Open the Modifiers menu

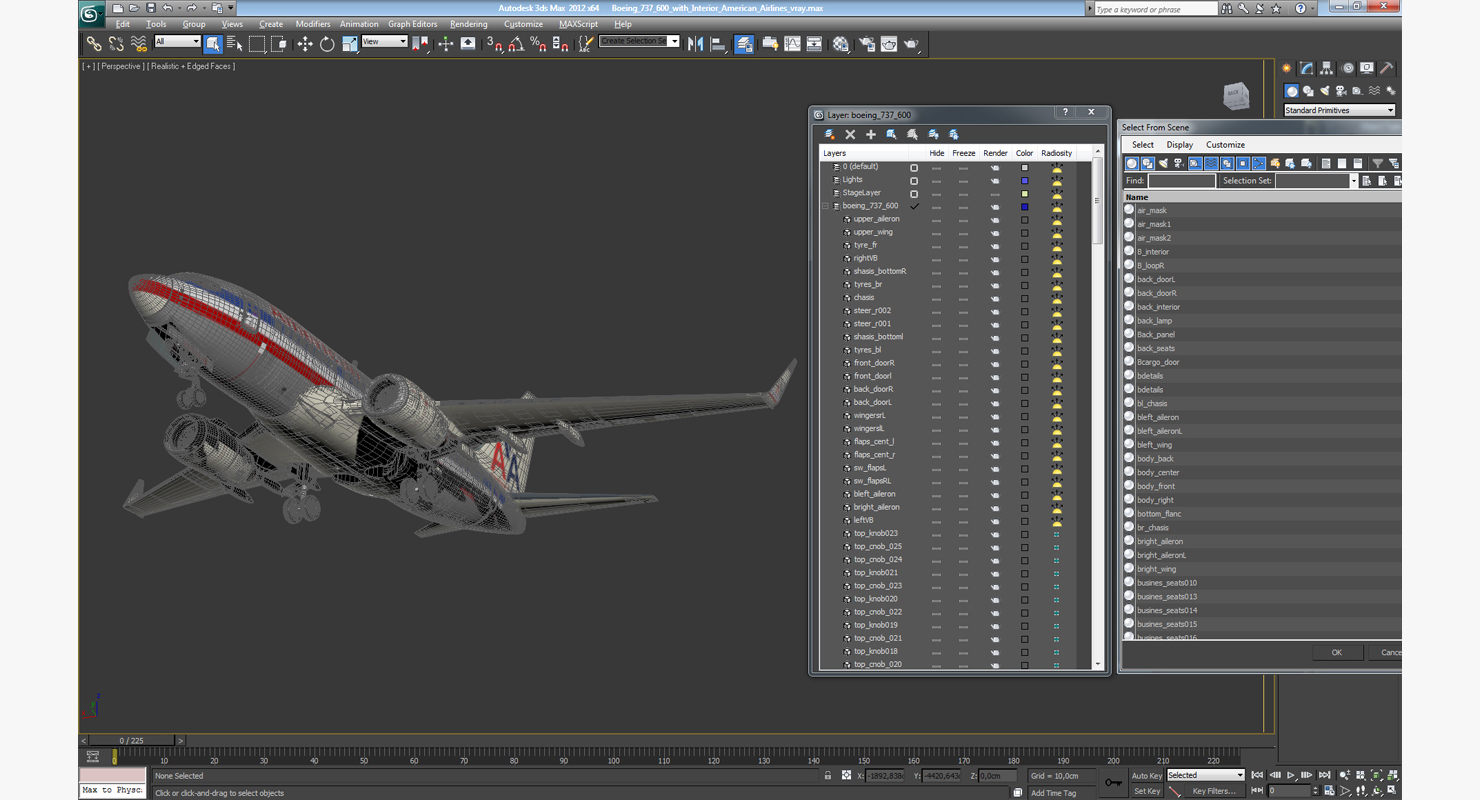pos(313,24)
